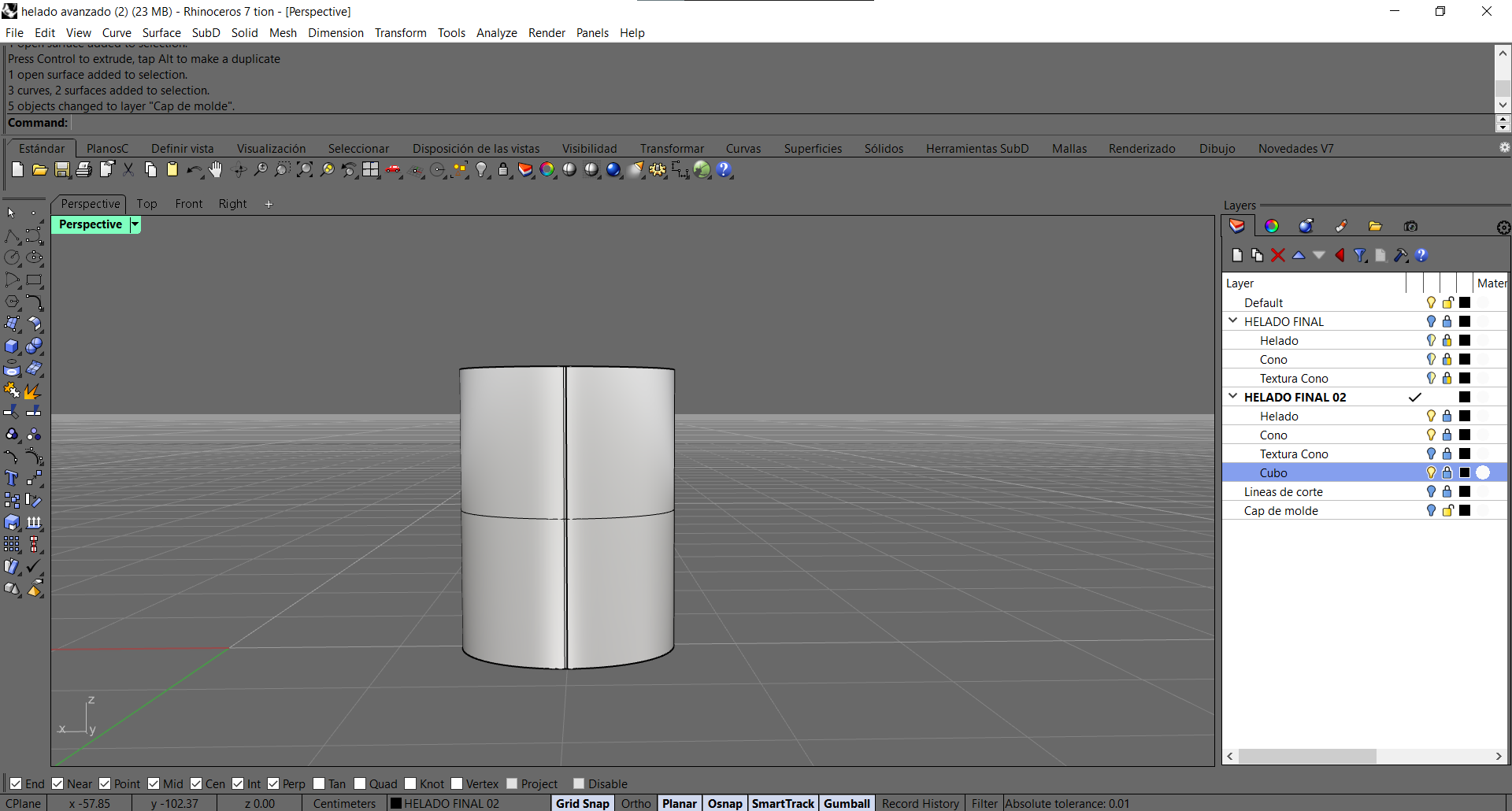Click the Command input field
1512x811 pixels.
pos(782,123)
